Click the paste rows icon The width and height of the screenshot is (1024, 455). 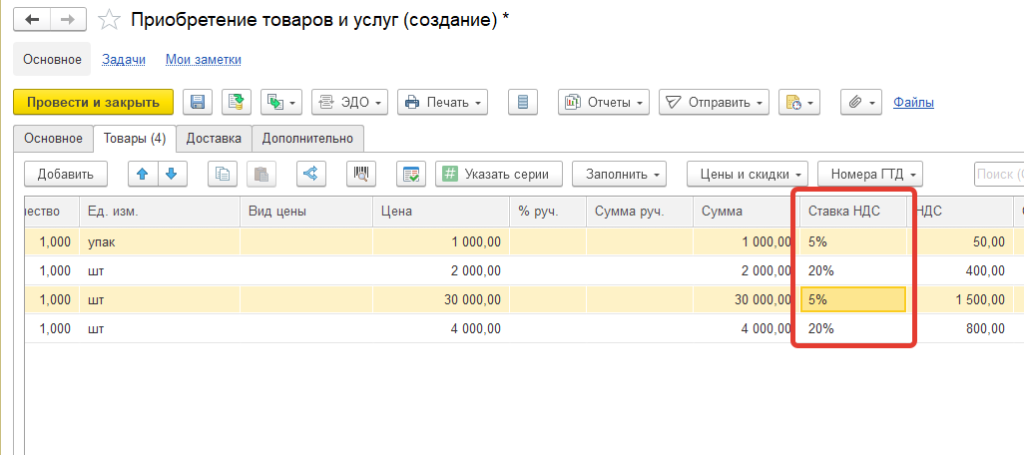coord(261,174)
